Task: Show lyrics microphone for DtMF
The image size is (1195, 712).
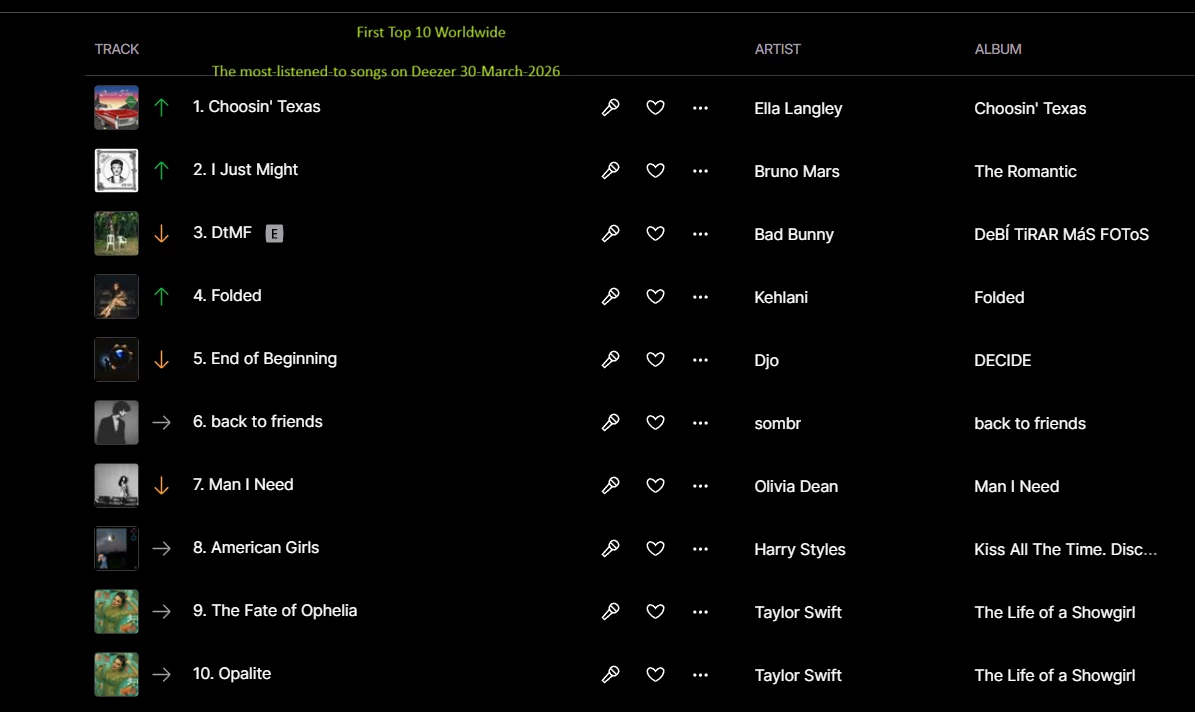Action: pos(610,233)
